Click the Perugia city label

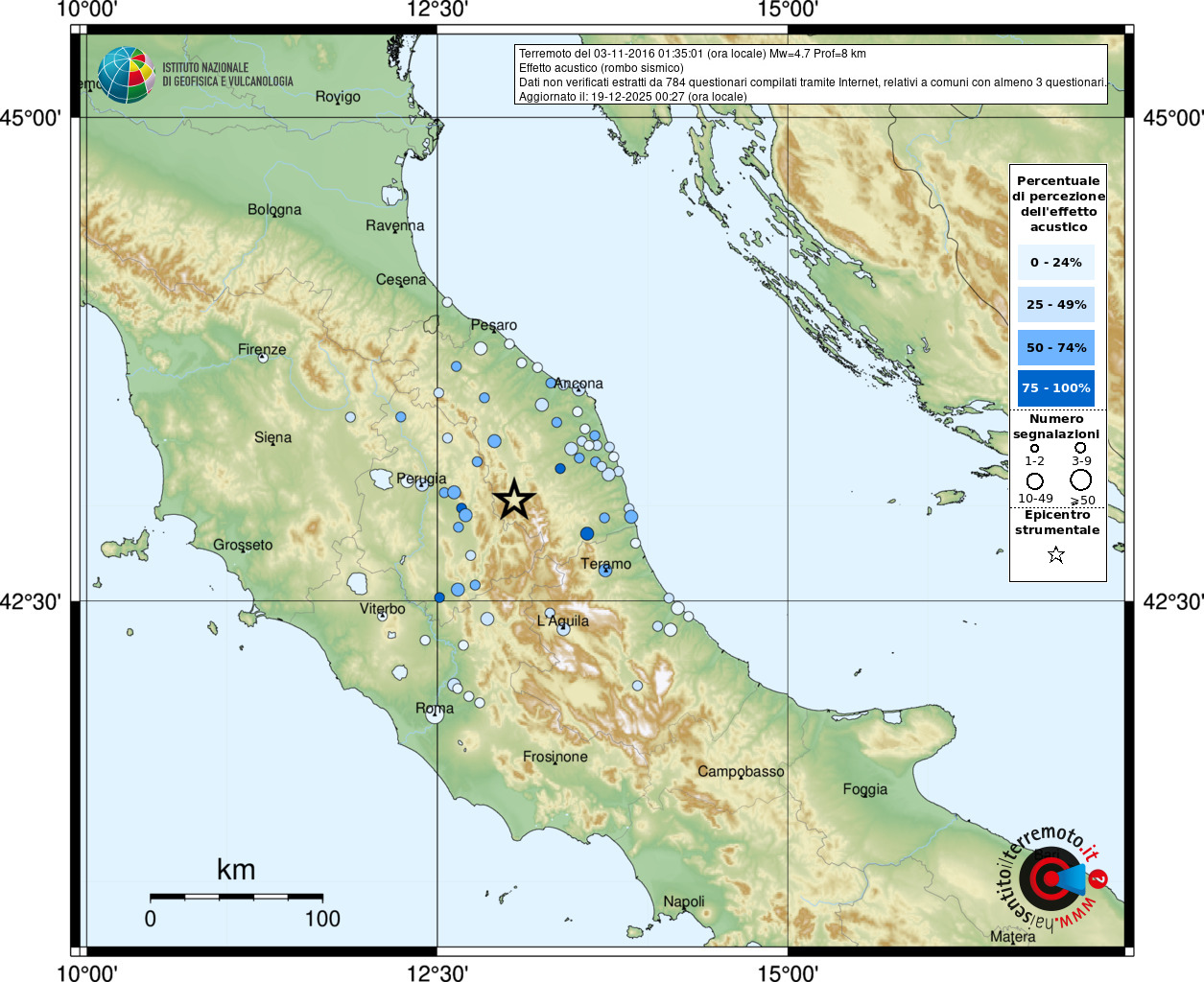tap(421, 479)
